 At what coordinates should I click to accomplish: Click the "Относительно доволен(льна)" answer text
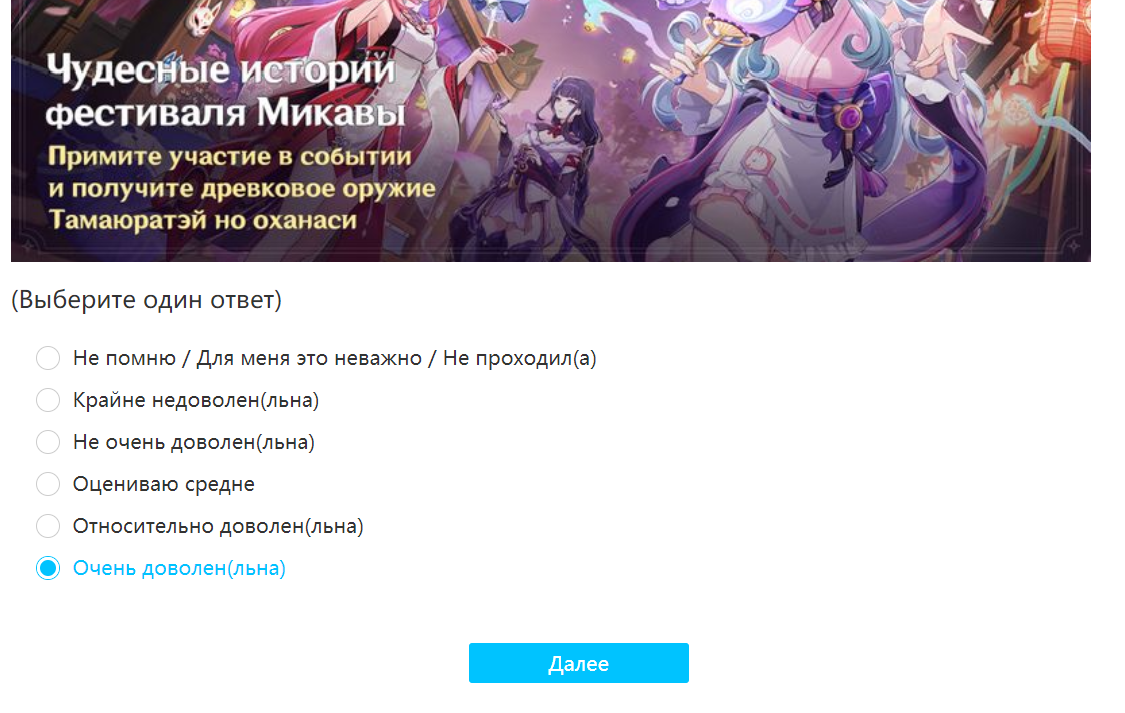218,526
